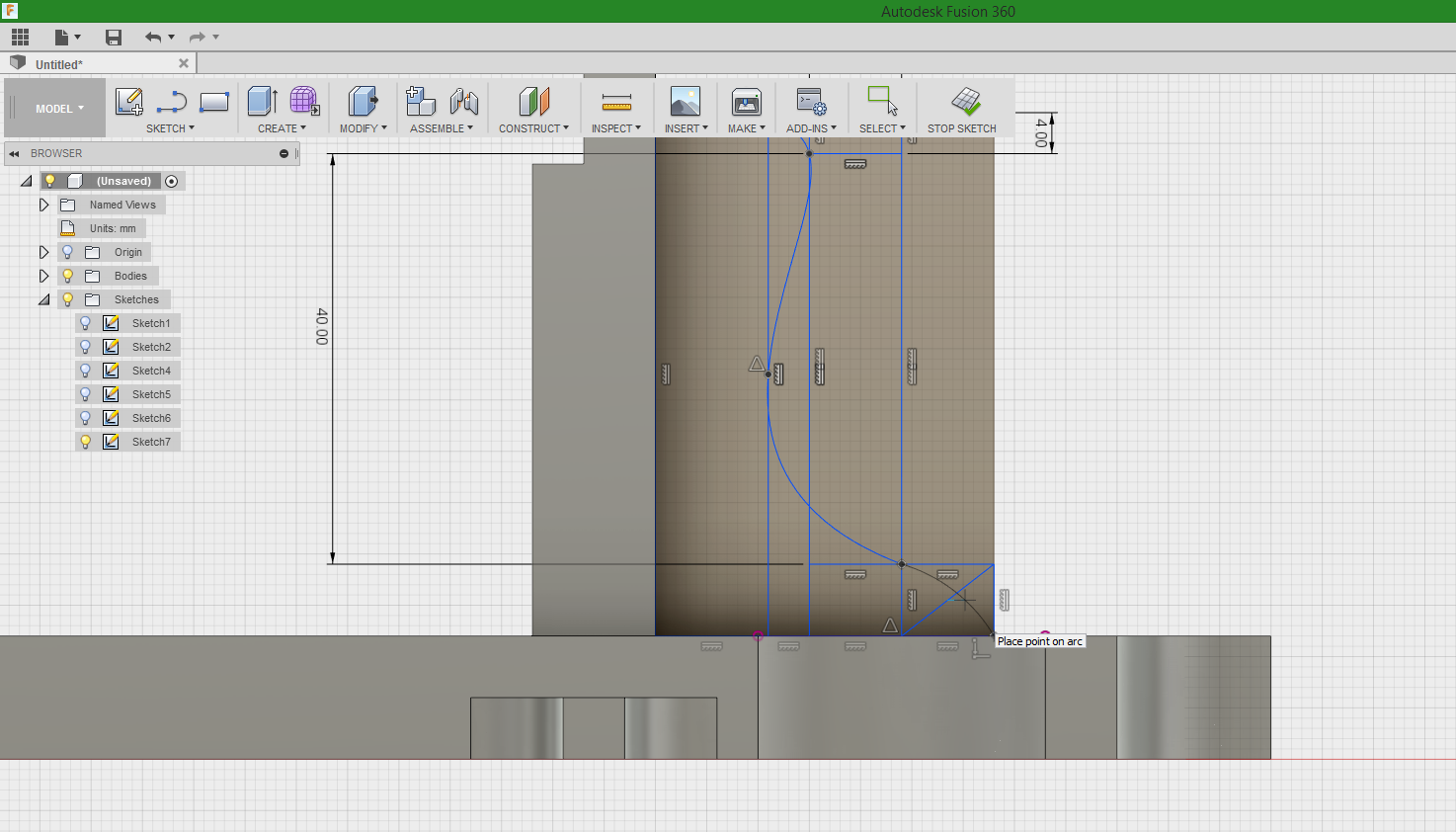The image size is (1456, 832).
Task: Open the INSERT menu
Action: click(686, 128)
